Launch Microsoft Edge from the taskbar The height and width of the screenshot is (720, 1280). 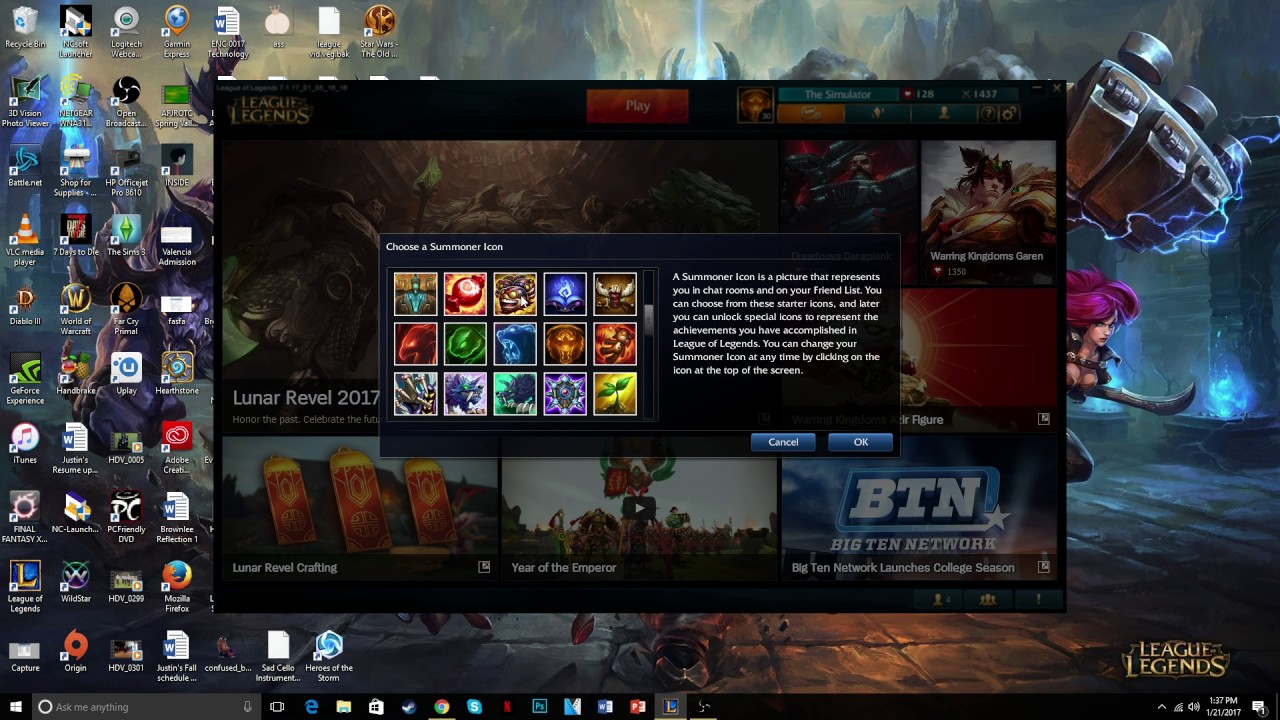point(311,707)
